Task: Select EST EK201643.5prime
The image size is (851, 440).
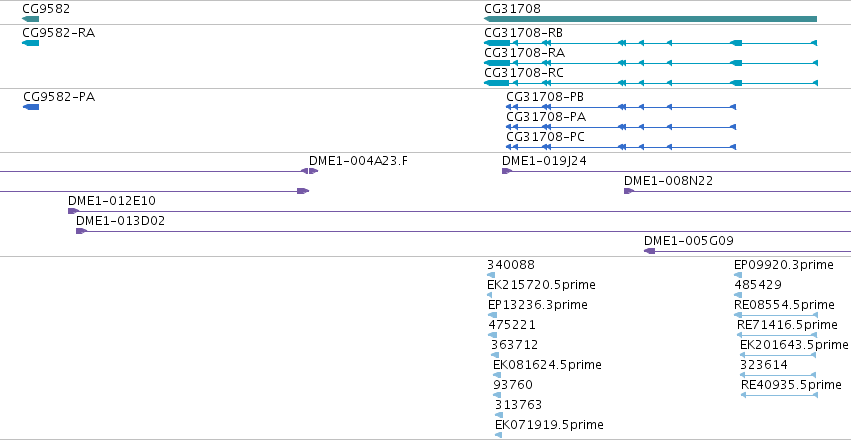Action: (794, 345)
